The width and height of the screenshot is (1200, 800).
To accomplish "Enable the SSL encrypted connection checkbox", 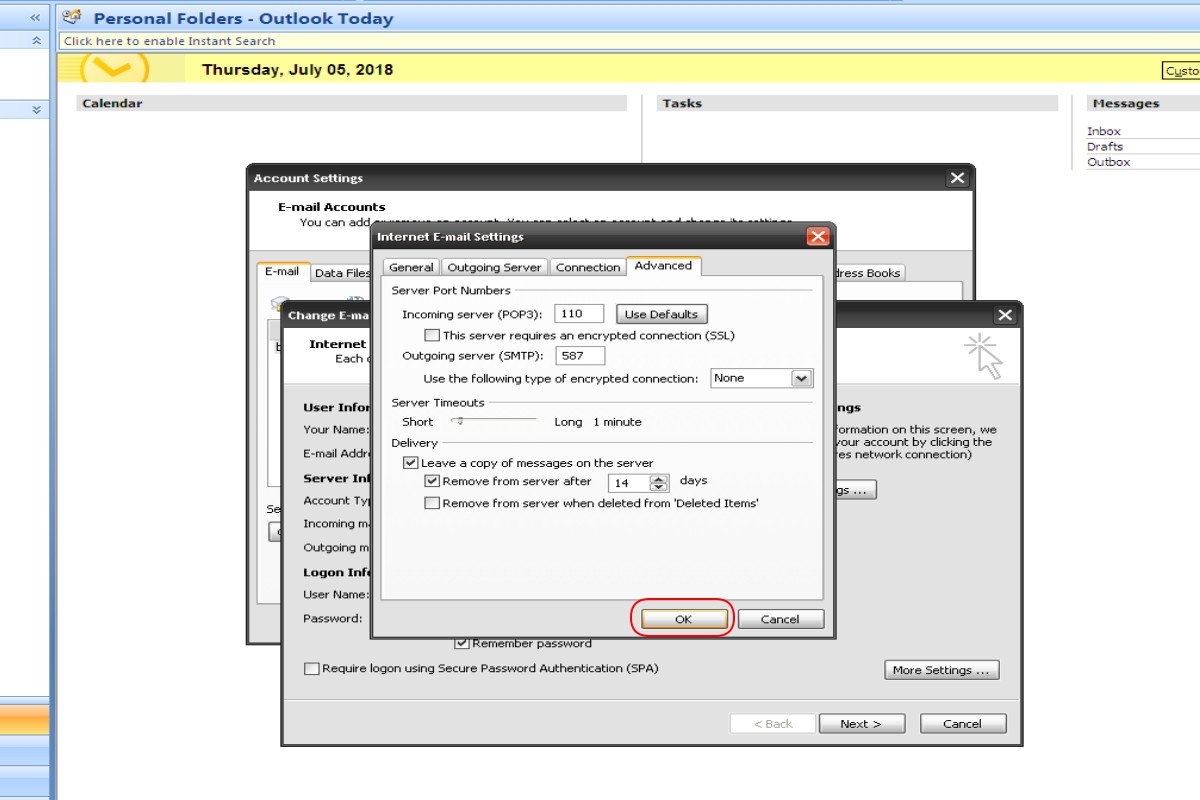I will click(432, 335).
